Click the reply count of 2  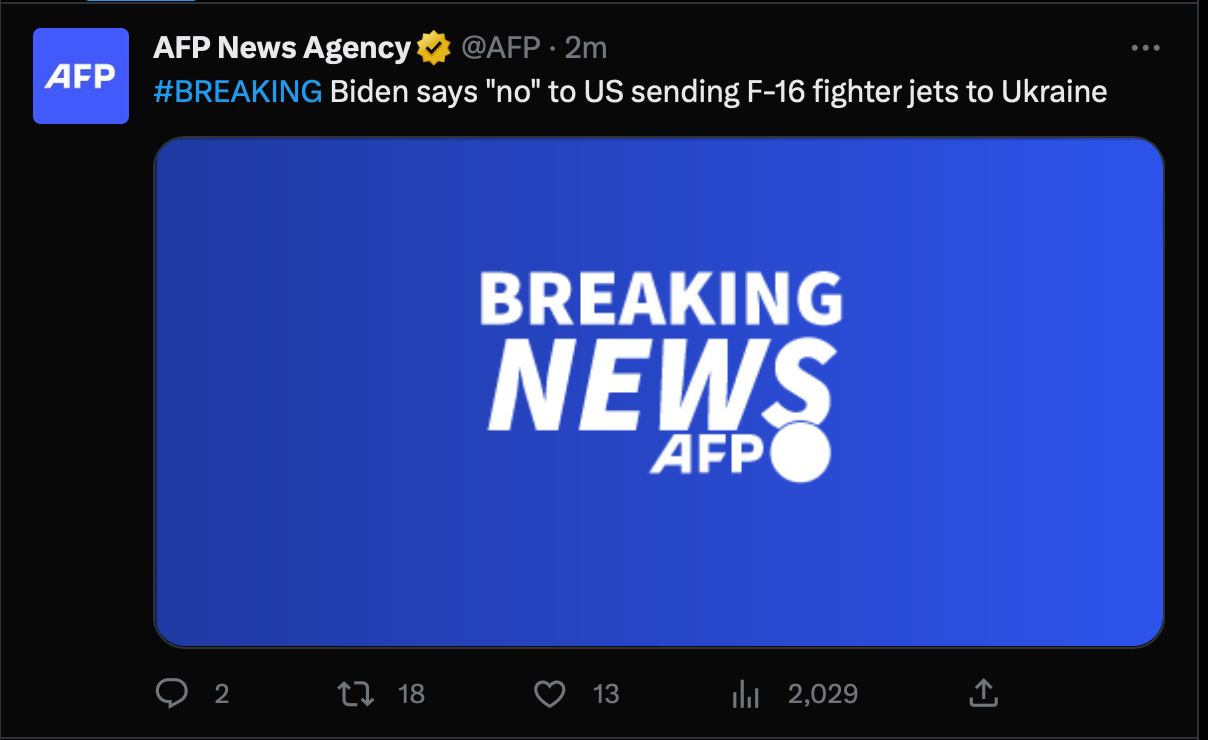tap(222, 693)
